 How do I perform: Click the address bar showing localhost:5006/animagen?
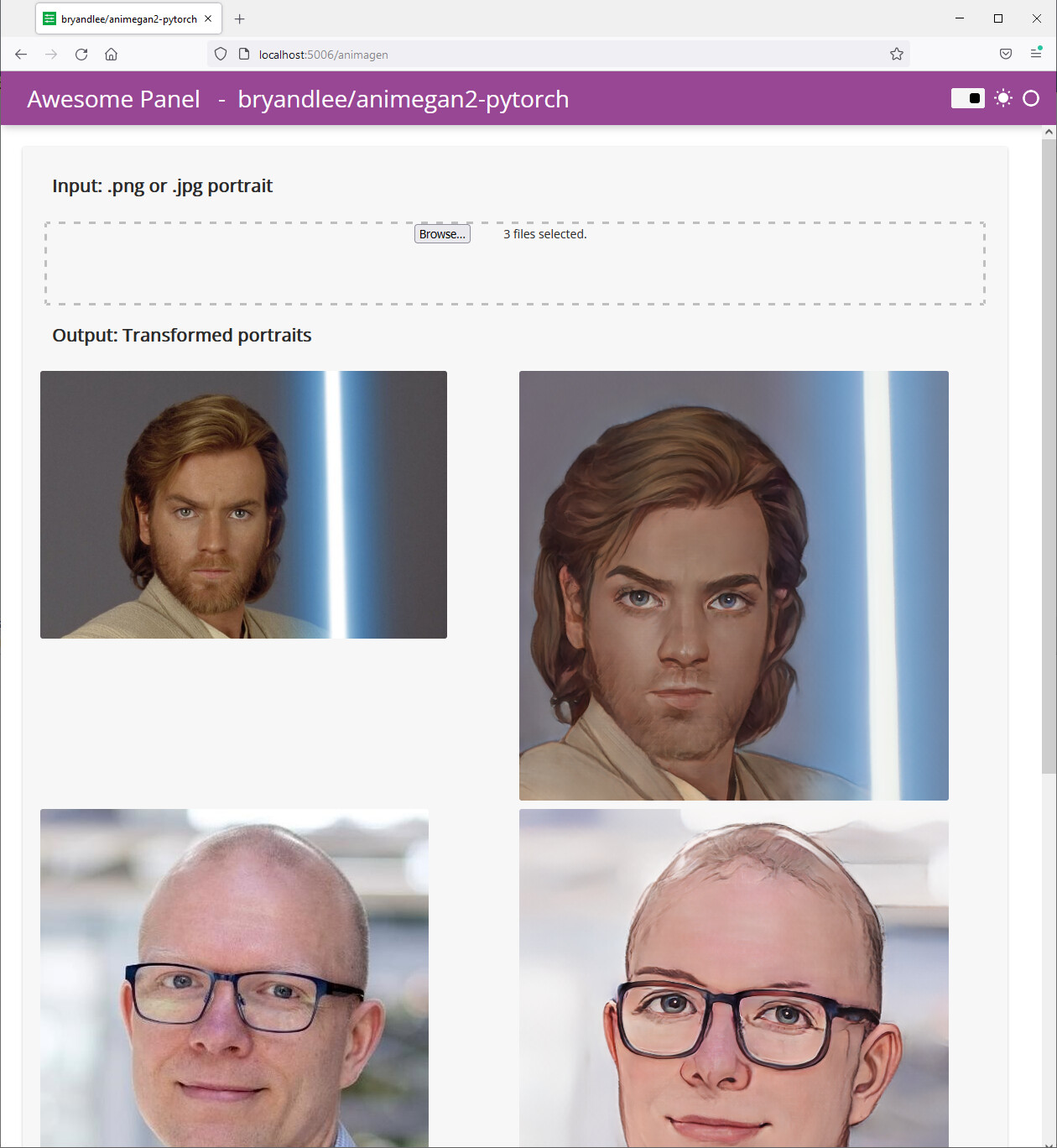[x=558, y=55]
